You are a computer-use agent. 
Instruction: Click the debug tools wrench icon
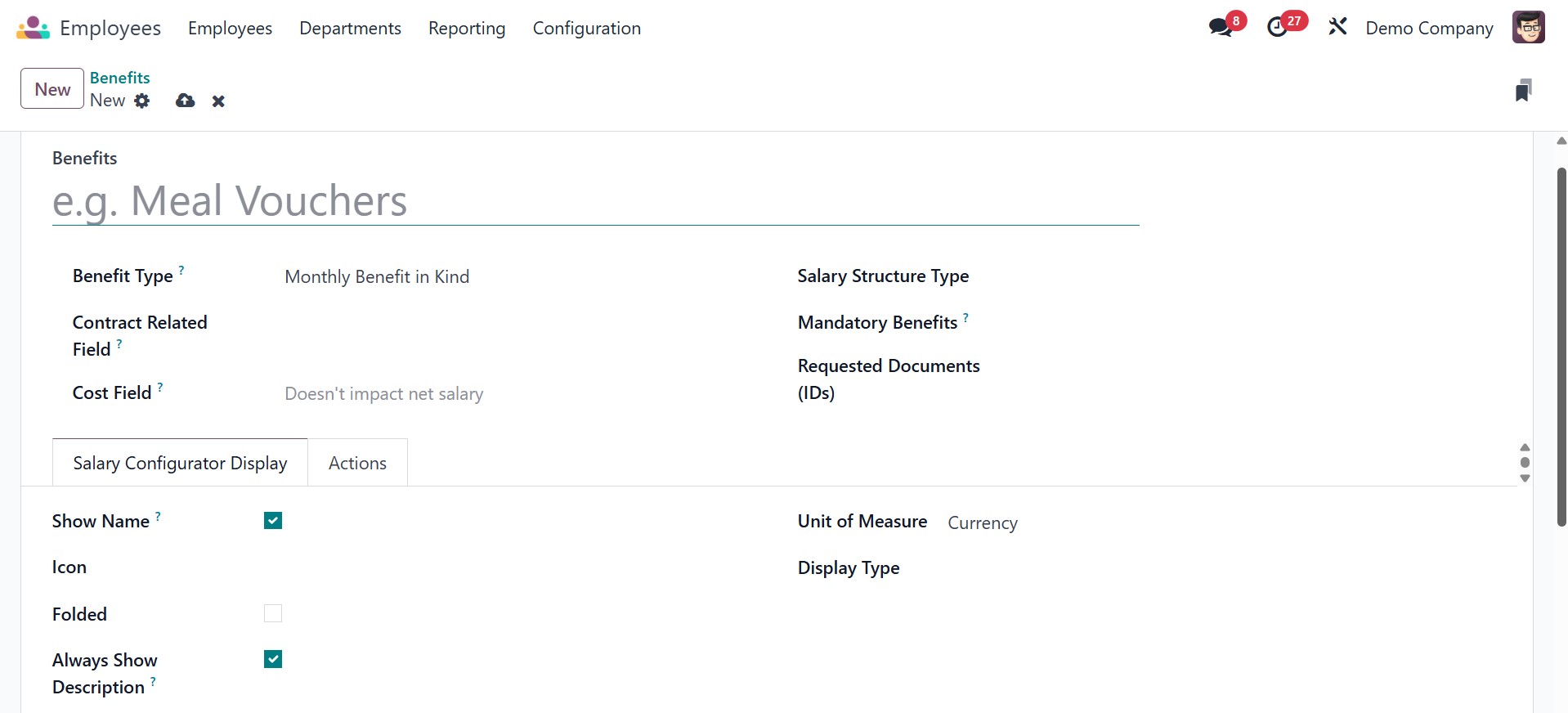point(1337,28)
